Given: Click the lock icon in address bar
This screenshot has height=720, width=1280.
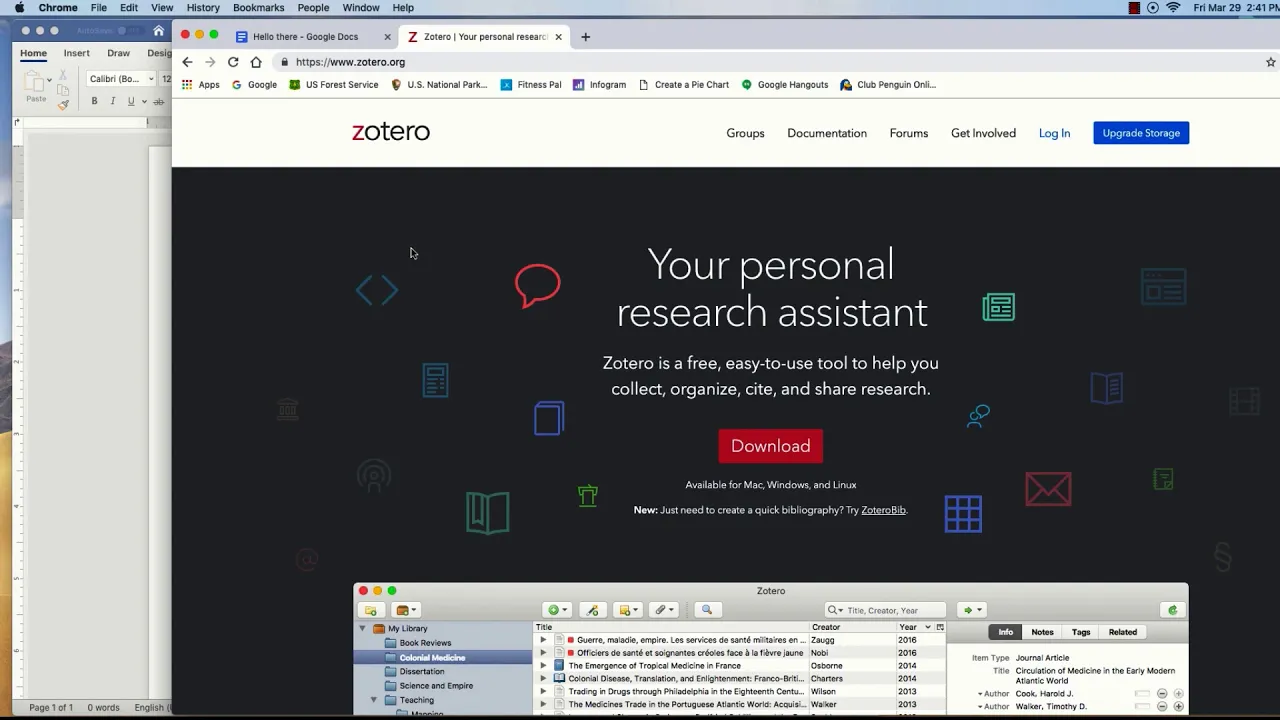Looking at the screenshot, I should point(285,62).
